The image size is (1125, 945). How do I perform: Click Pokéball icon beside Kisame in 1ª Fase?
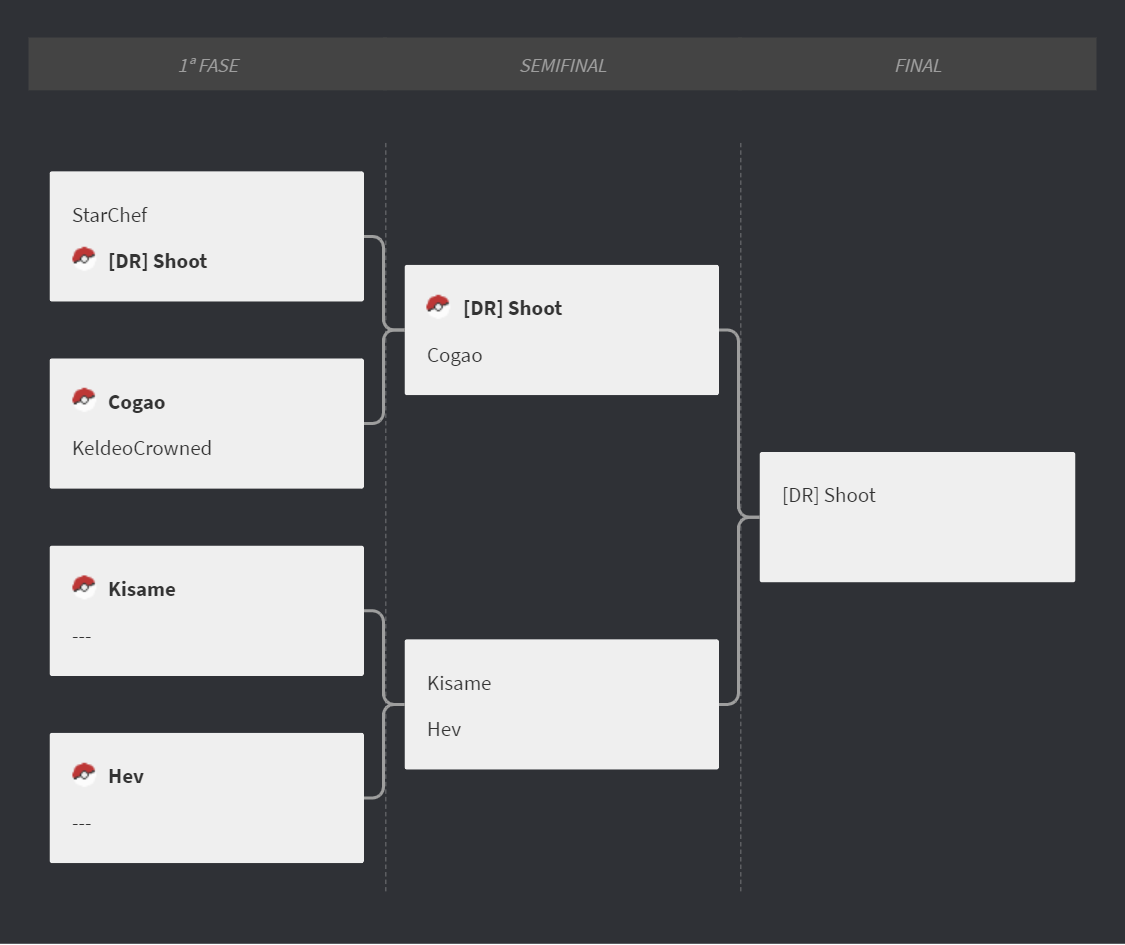coord(84,587)
